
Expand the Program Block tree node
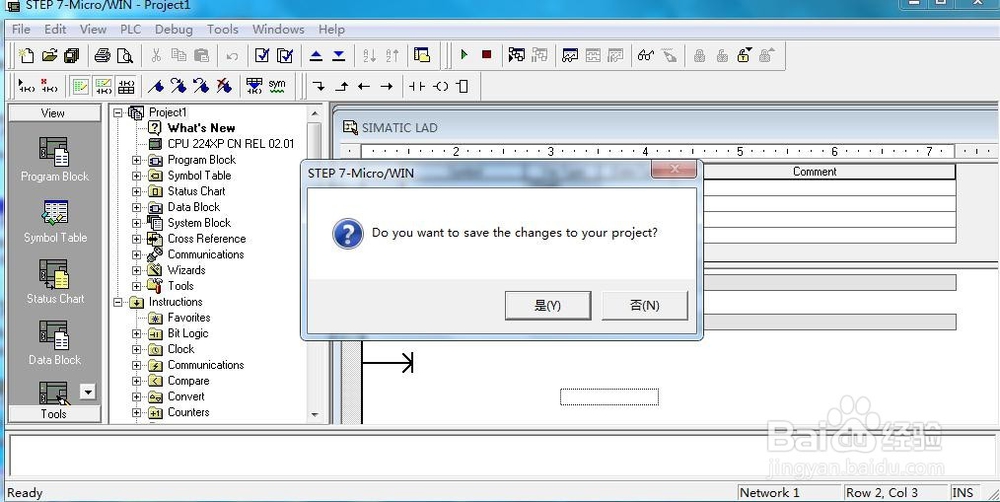coord(136,160)
